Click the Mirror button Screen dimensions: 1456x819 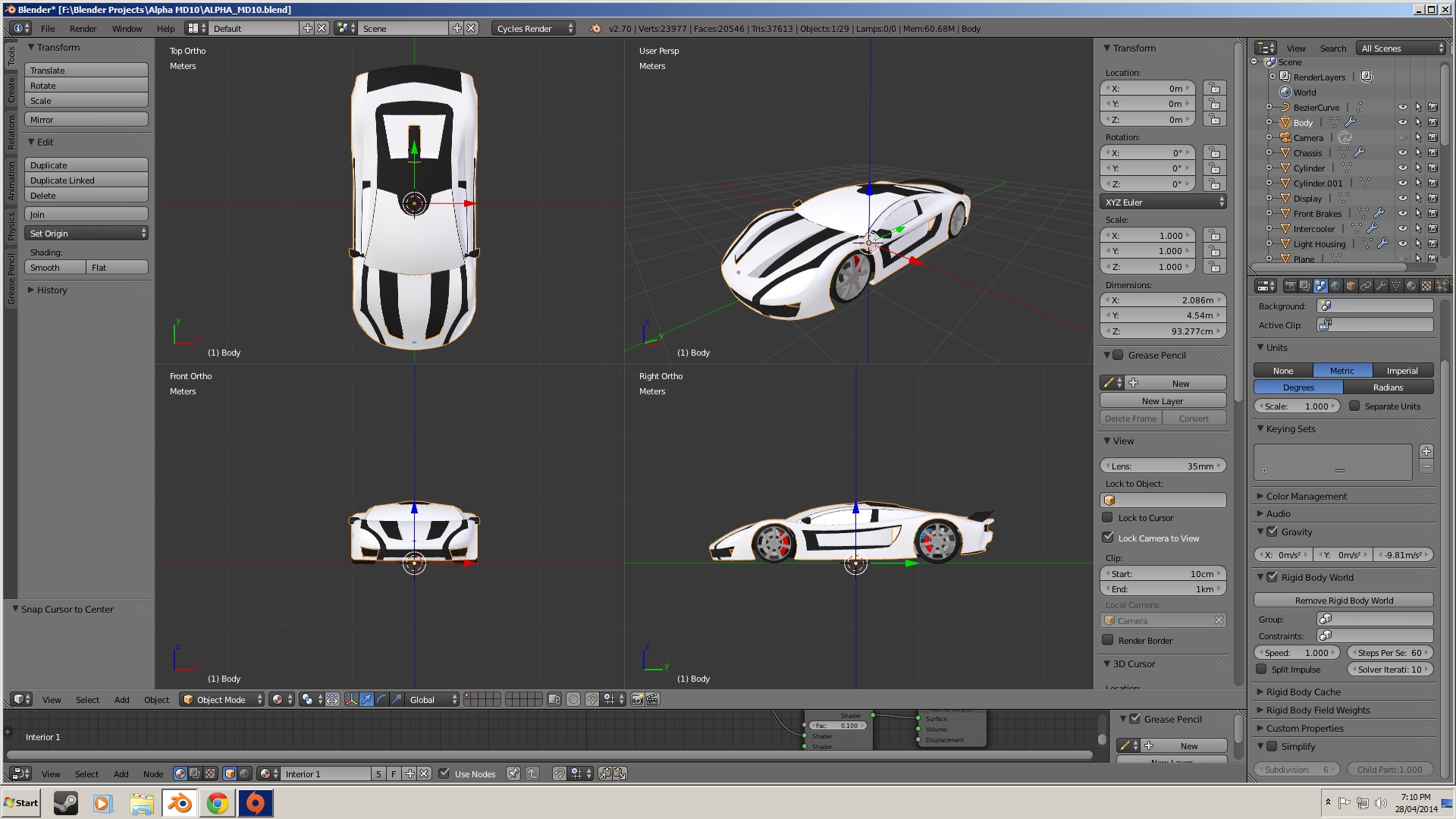pos(86,119)
